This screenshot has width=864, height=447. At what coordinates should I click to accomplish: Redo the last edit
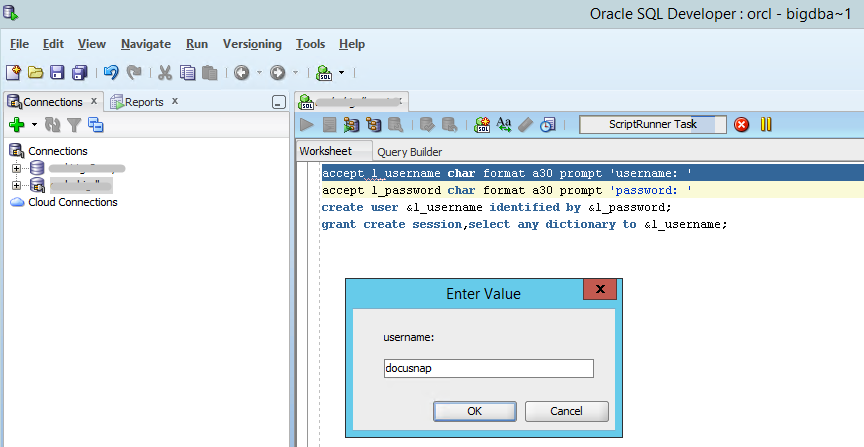coord(134,72)
